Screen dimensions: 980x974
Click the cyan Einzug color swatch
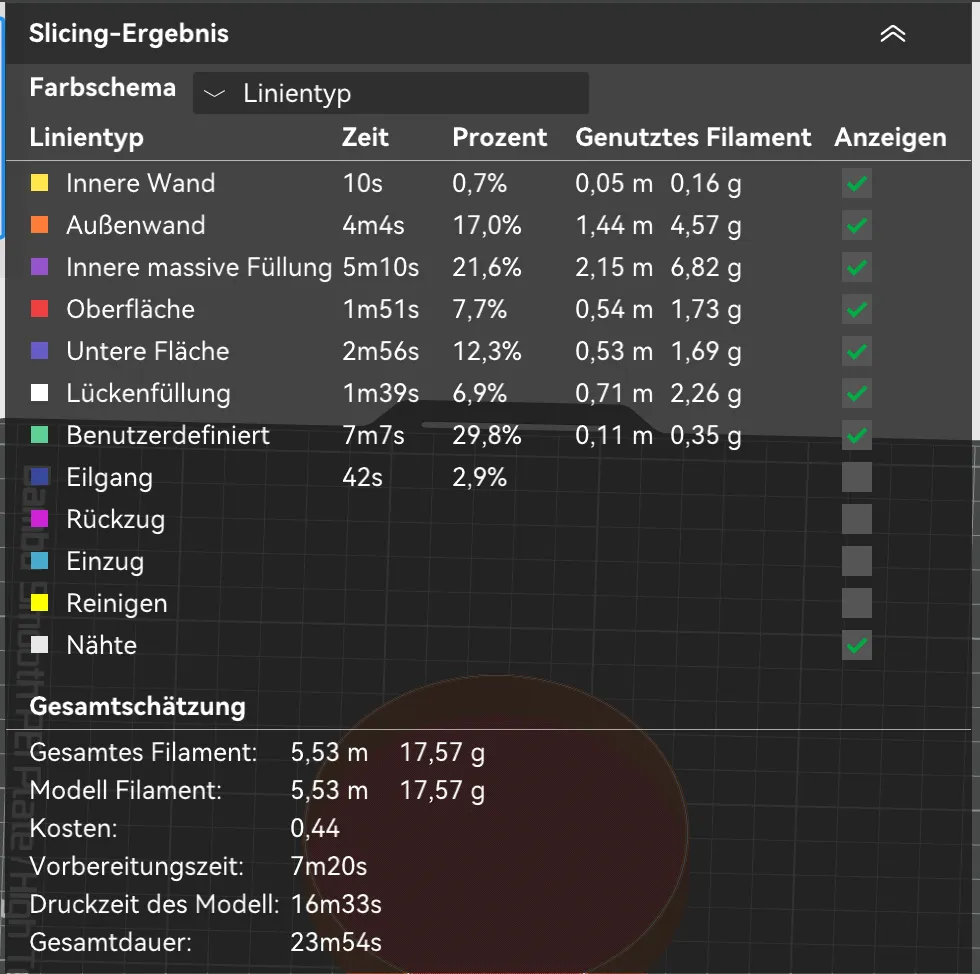(39, 561)
